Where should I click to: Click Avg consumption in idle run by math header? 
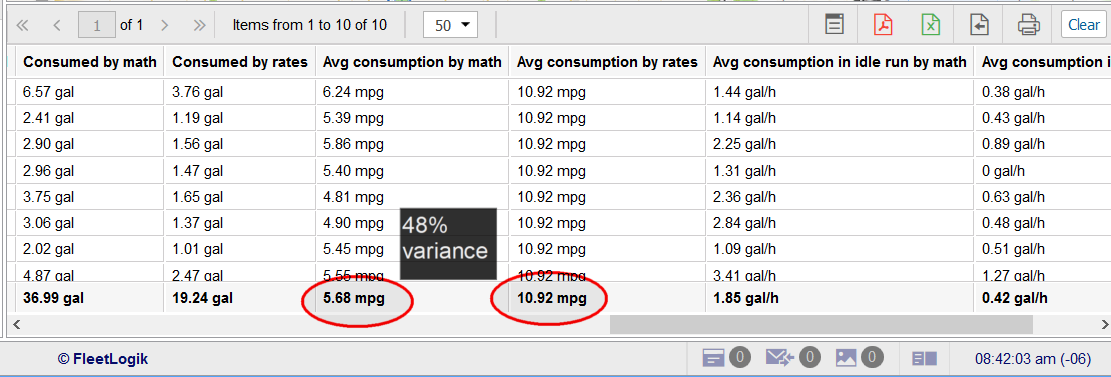pos(840,62)
